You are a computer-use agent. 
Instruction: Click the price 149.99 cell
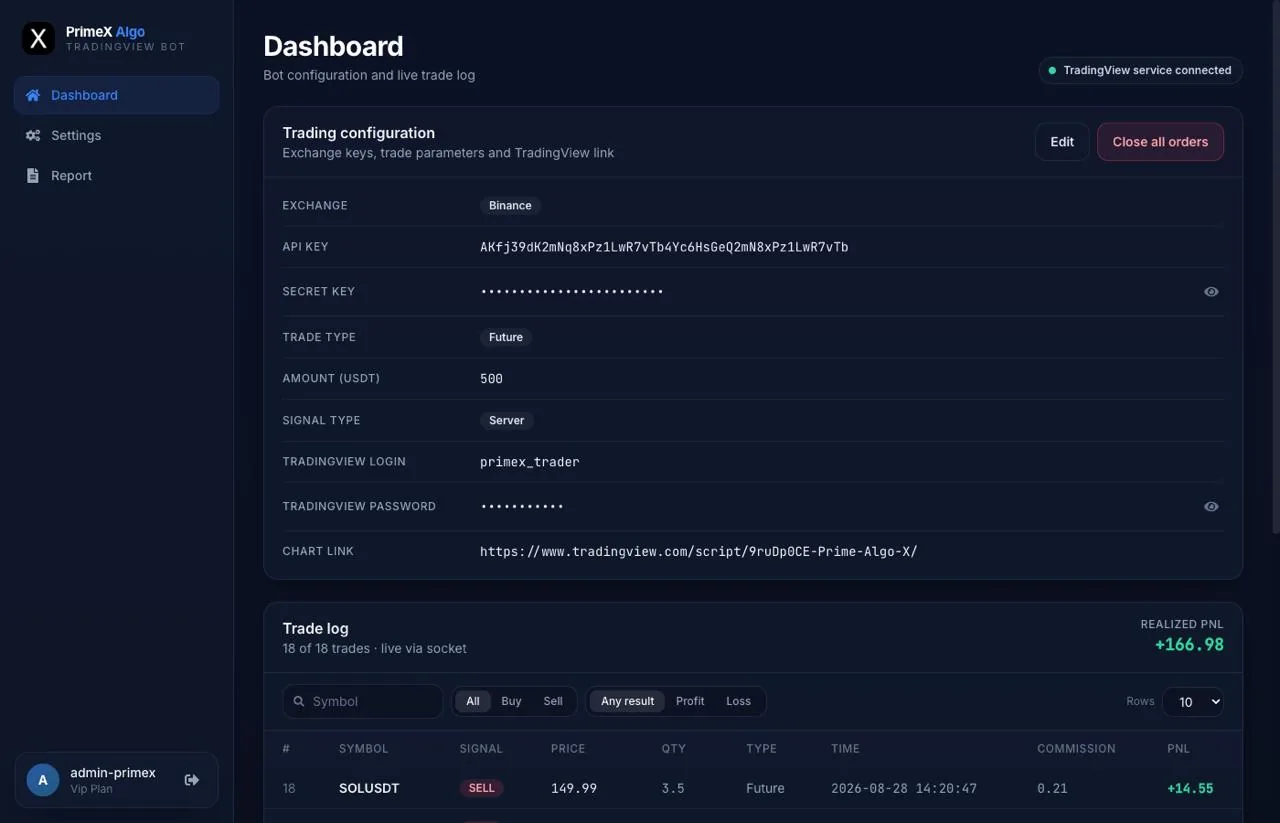pos(574,788)
